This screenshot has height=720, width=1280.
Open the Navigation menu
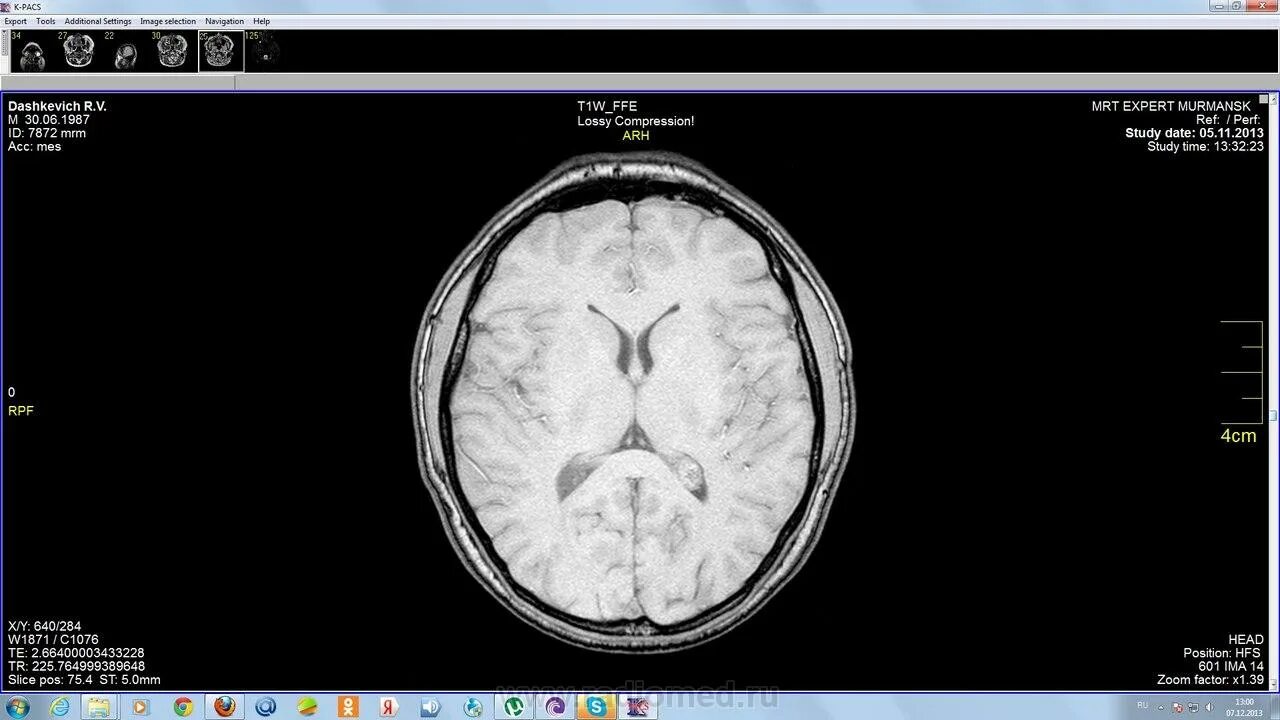point(224,21)
